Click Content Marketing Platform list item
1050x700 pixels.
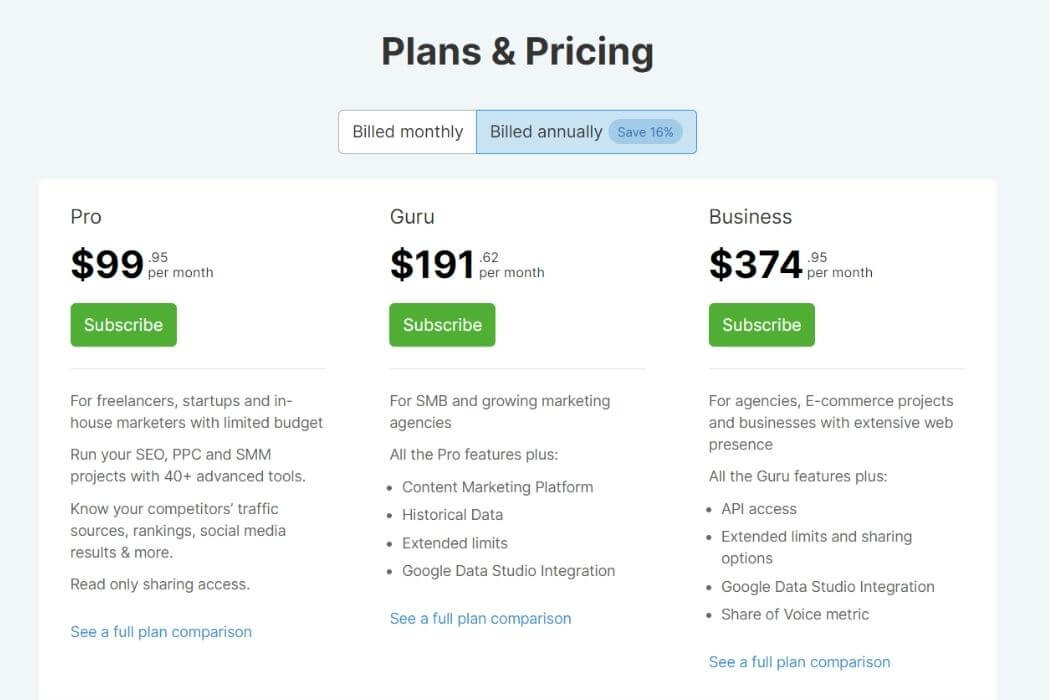[498, 487]
